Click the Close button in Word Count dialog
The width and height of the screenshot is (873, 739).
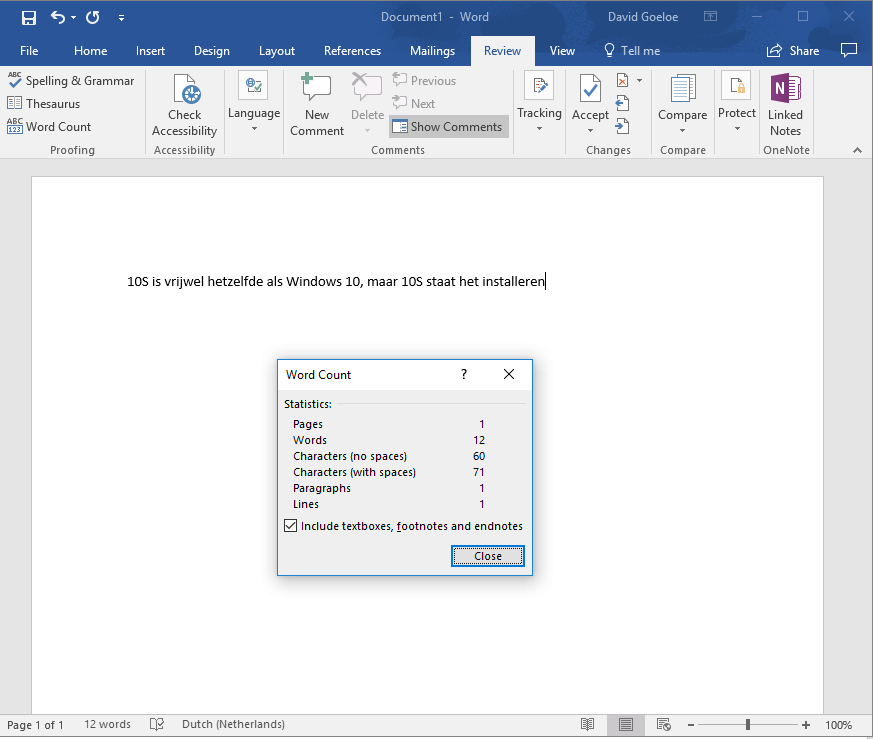coord(488,556)
